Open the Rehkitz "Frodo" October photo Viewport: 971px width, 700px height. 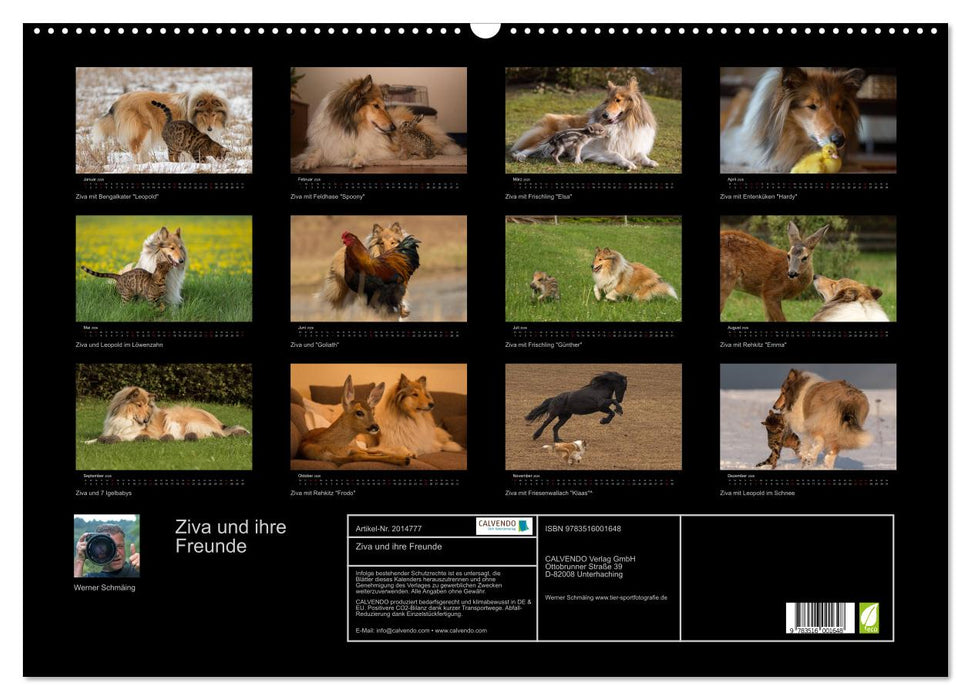click(378, 416)
